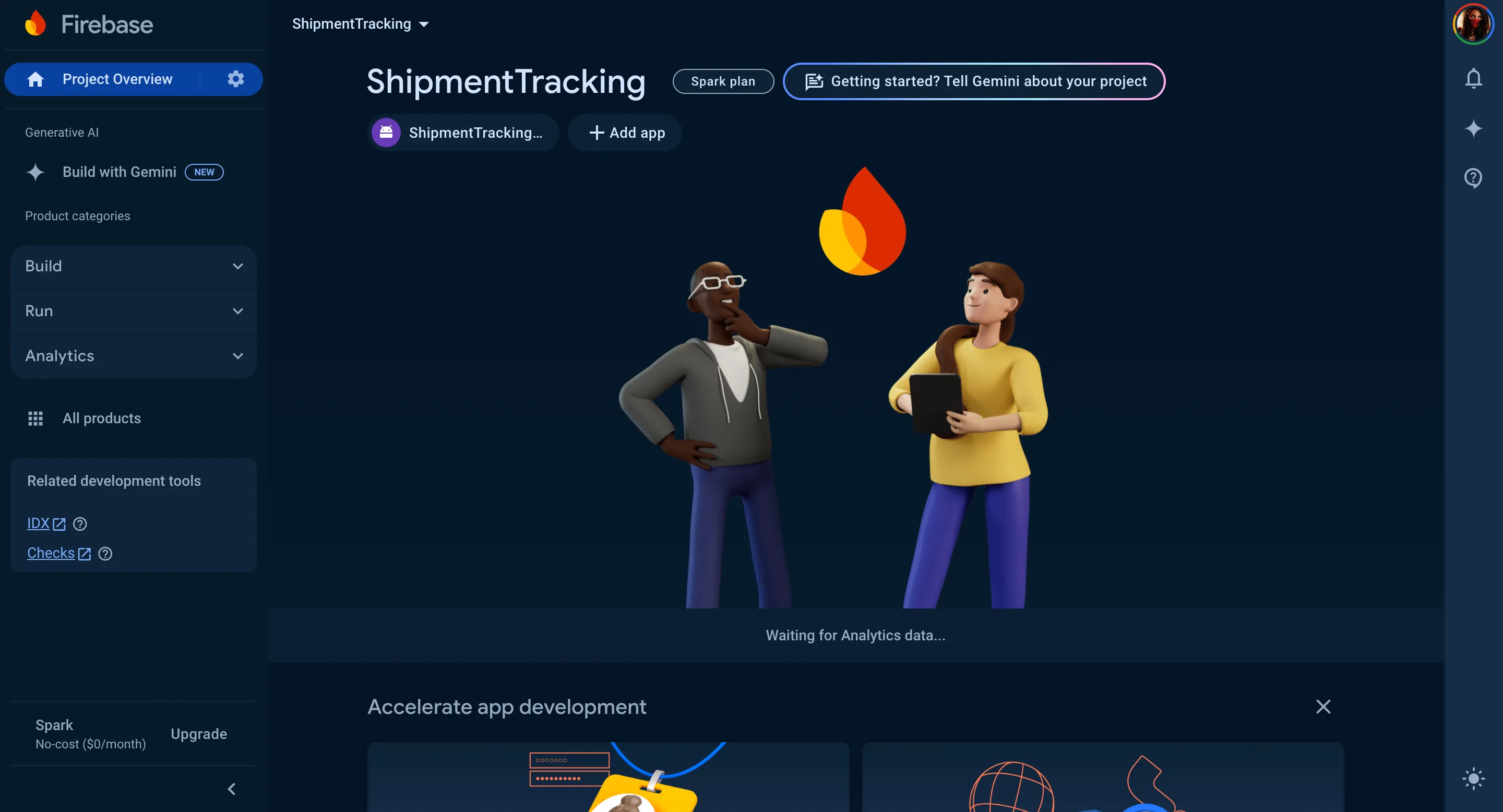Toggle light/dark theme sun icon
1503x812 pixels.
tap(1474, 779)
